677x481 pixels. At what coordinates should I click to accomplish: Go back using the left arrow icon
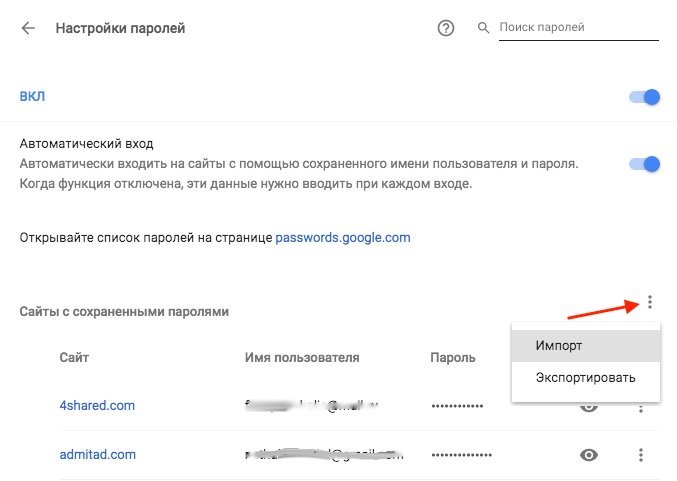(x=28, y=28)
